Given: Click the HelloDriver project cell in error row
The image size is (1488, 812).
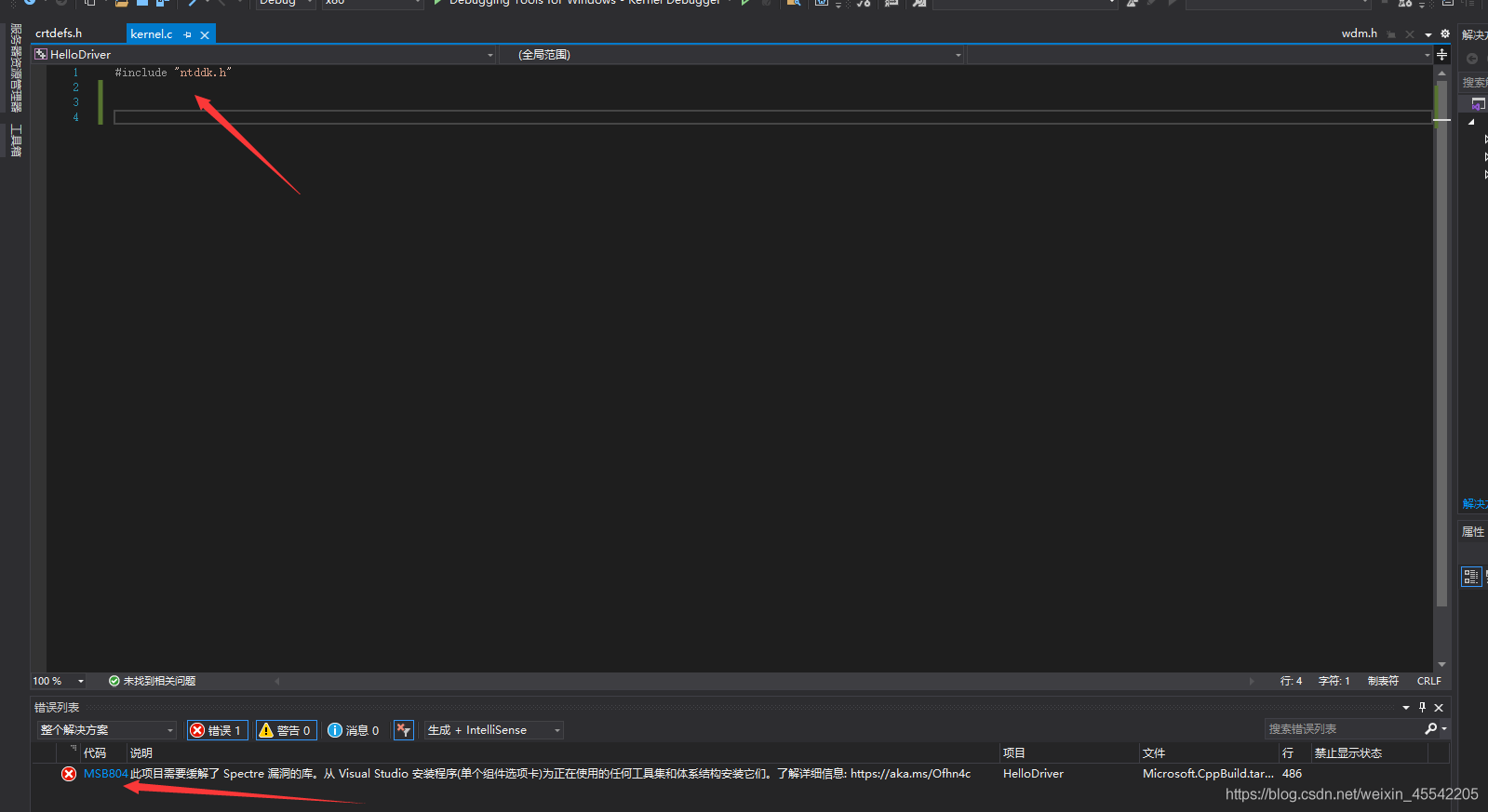Looking at the screenshot, I should tap(1033, 774).
